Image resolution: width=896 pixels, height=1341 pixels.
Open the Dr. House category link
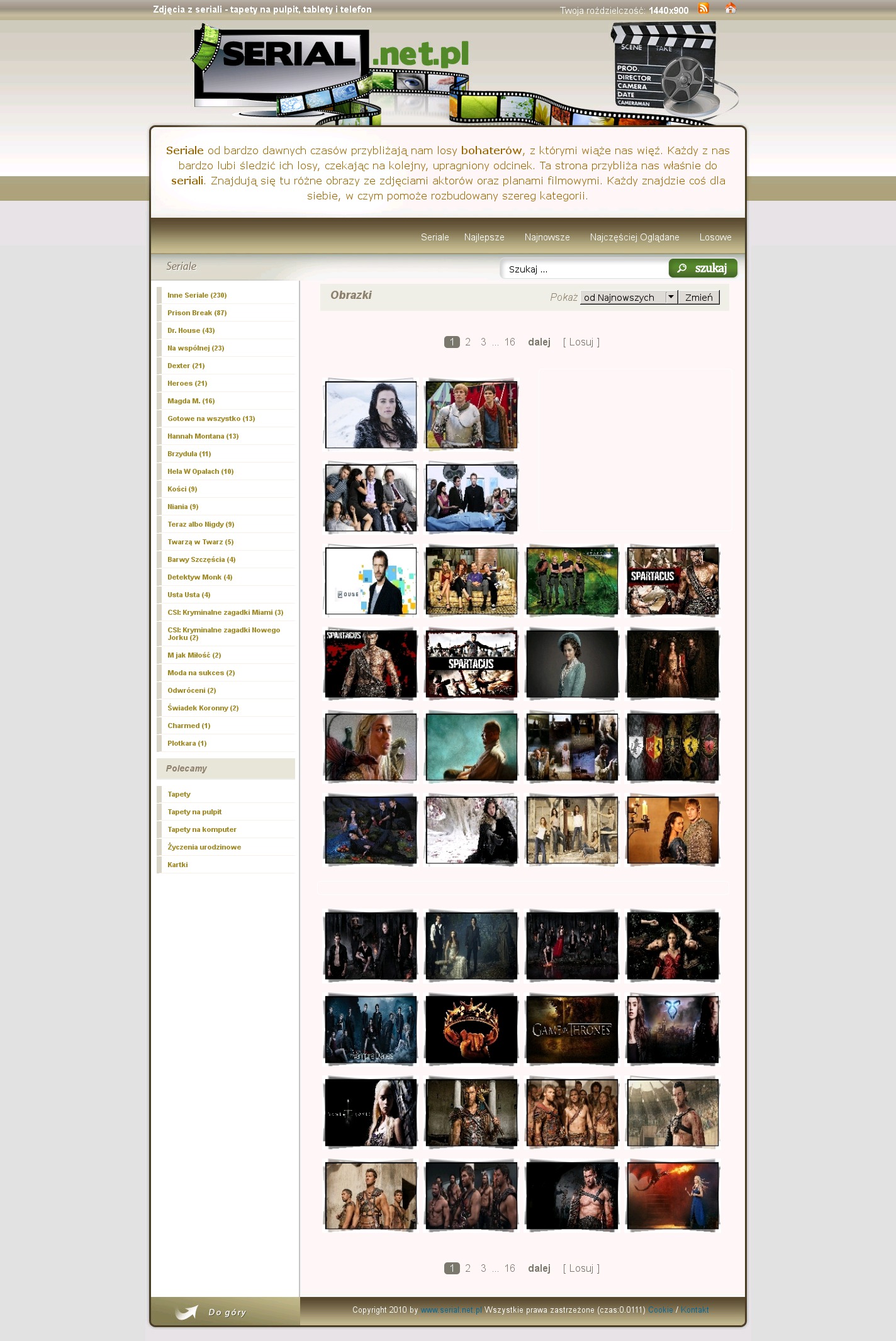191,330
